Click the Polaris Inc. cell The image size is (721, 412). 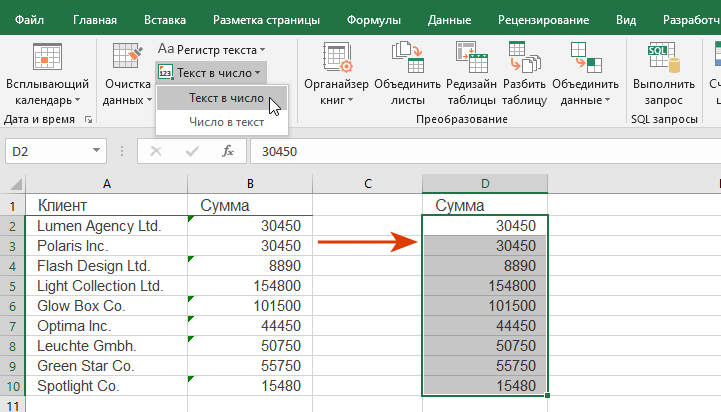click(107, 246)
